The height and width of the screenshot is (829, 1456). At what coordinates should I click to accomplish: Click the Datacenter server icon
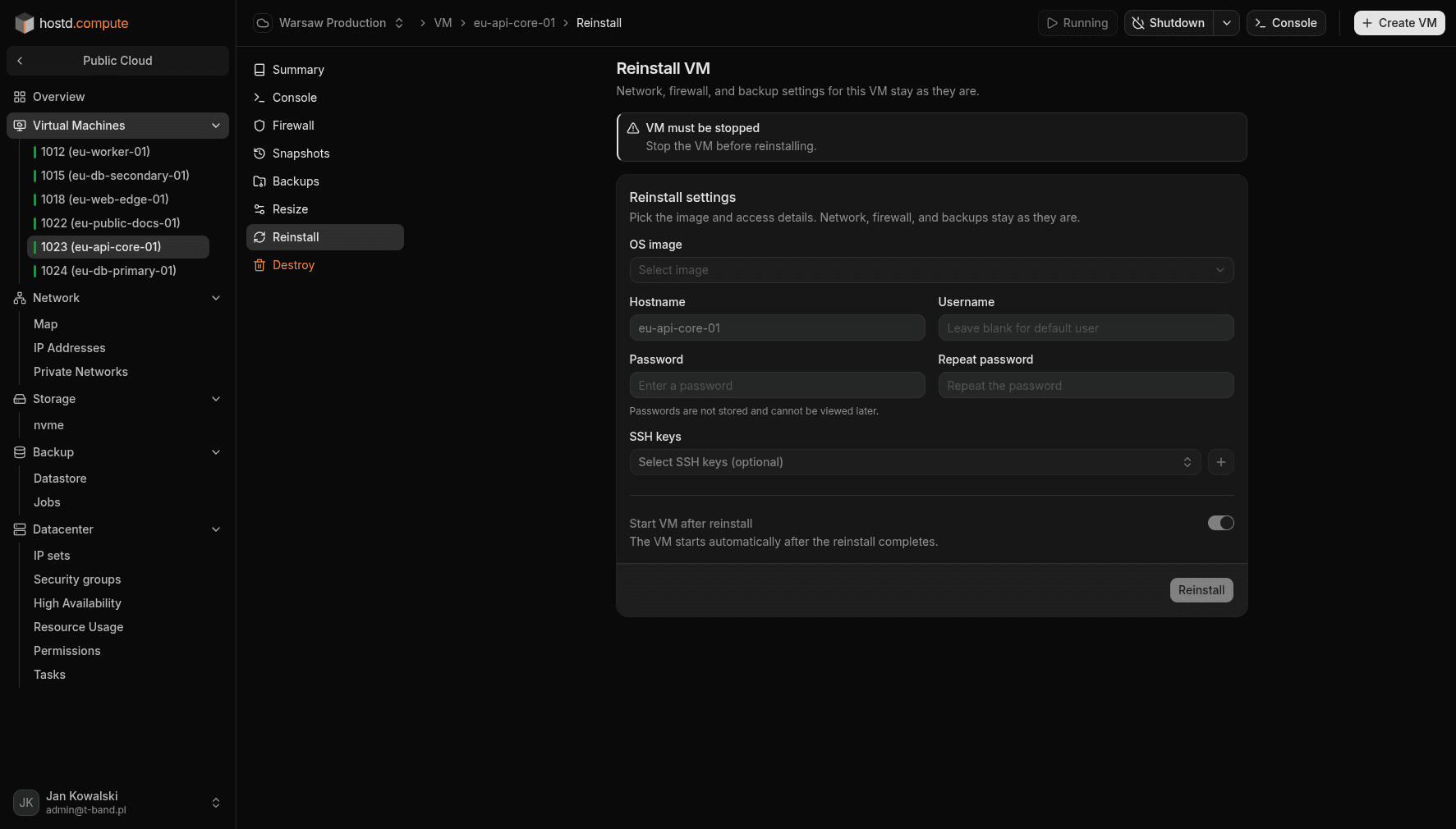(20, 529)
